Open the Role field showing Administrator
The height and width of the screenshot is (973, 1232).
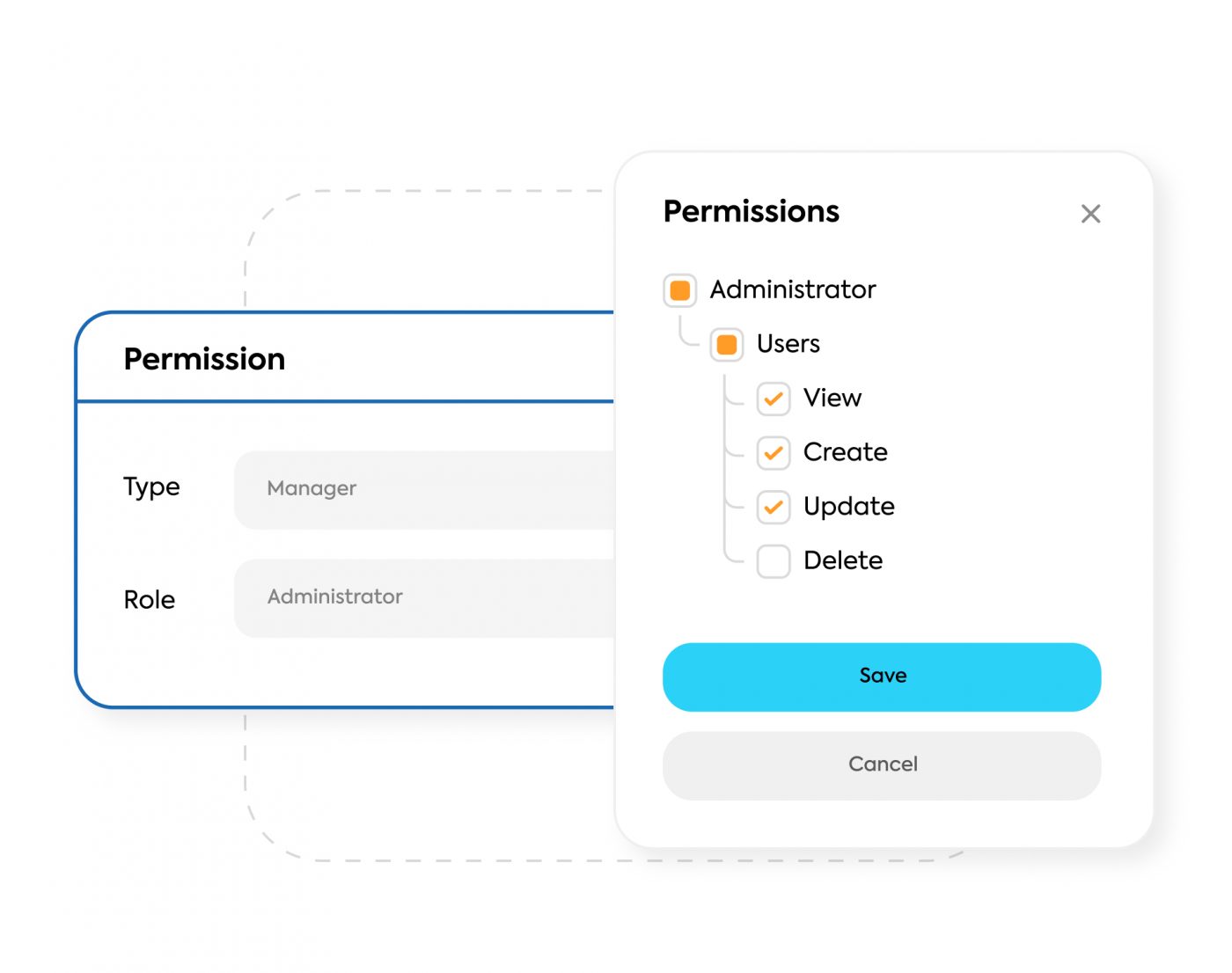pyautogui.click(x=424, y=597)
